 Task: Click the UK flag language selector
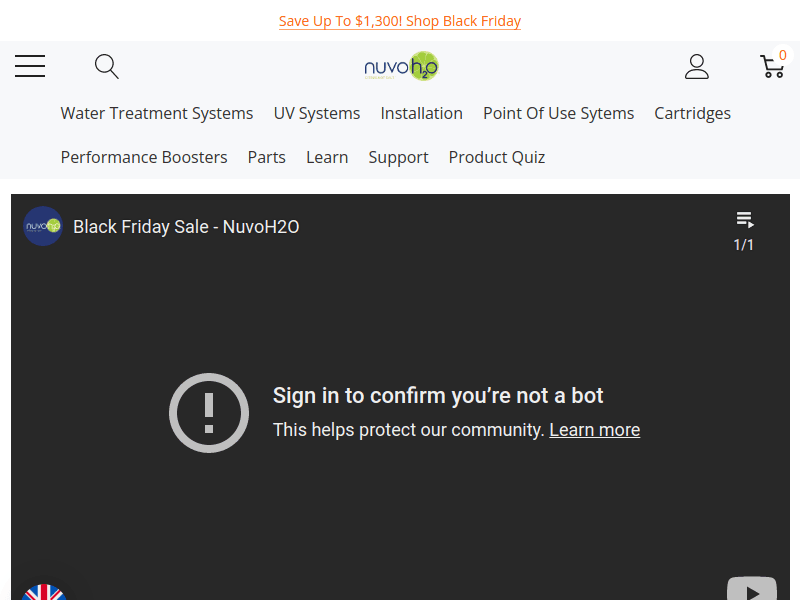tap(43, 592)
